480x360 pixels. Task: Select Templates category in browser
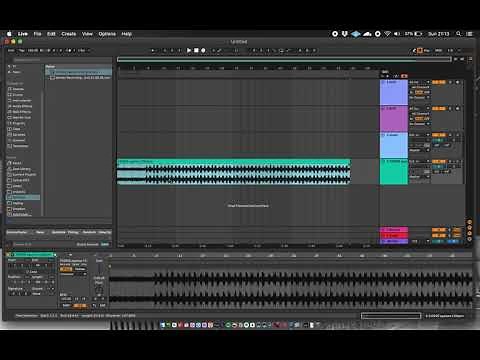(18, 146)
